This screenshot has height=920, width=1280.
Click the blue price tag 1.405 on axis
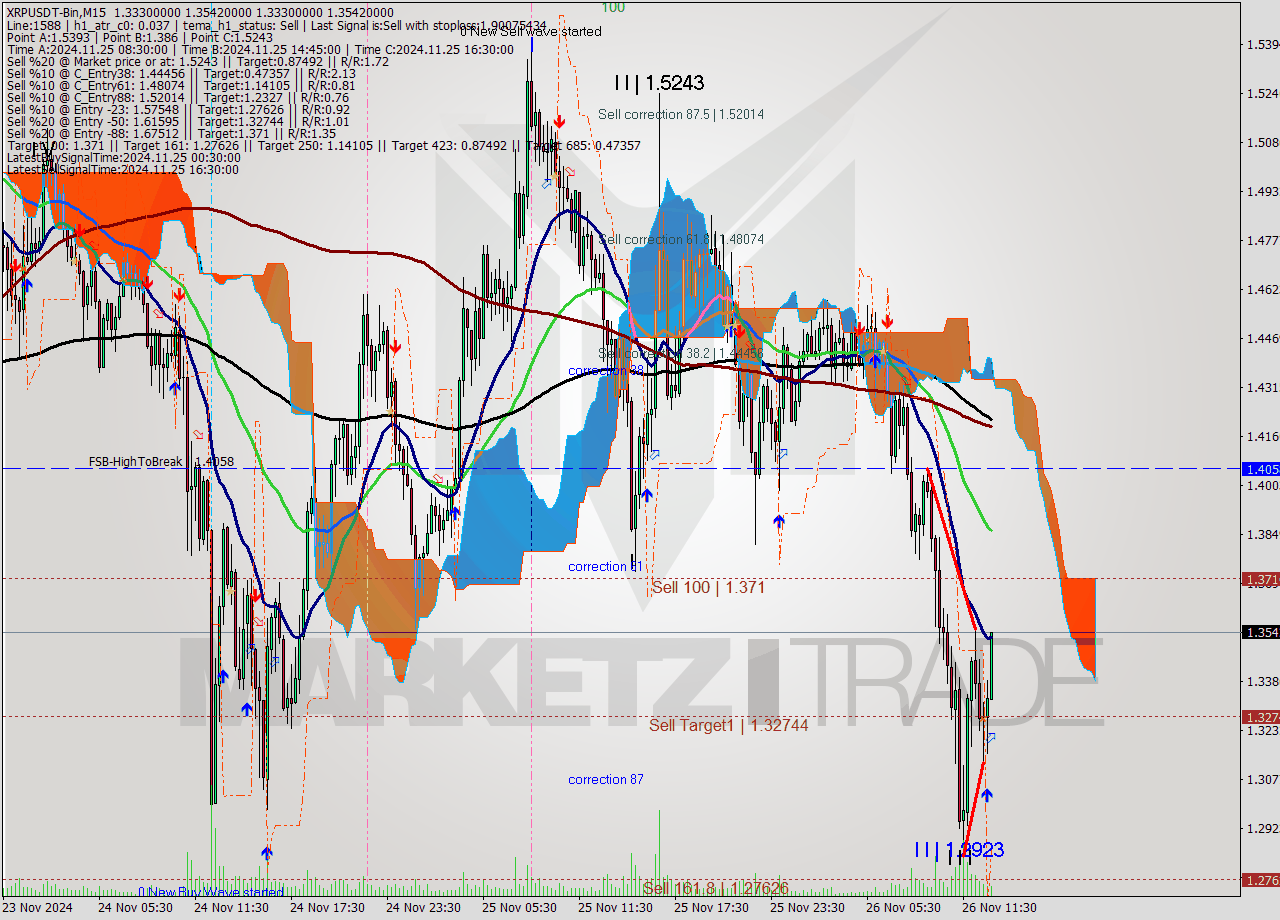tap(1260, 468)
